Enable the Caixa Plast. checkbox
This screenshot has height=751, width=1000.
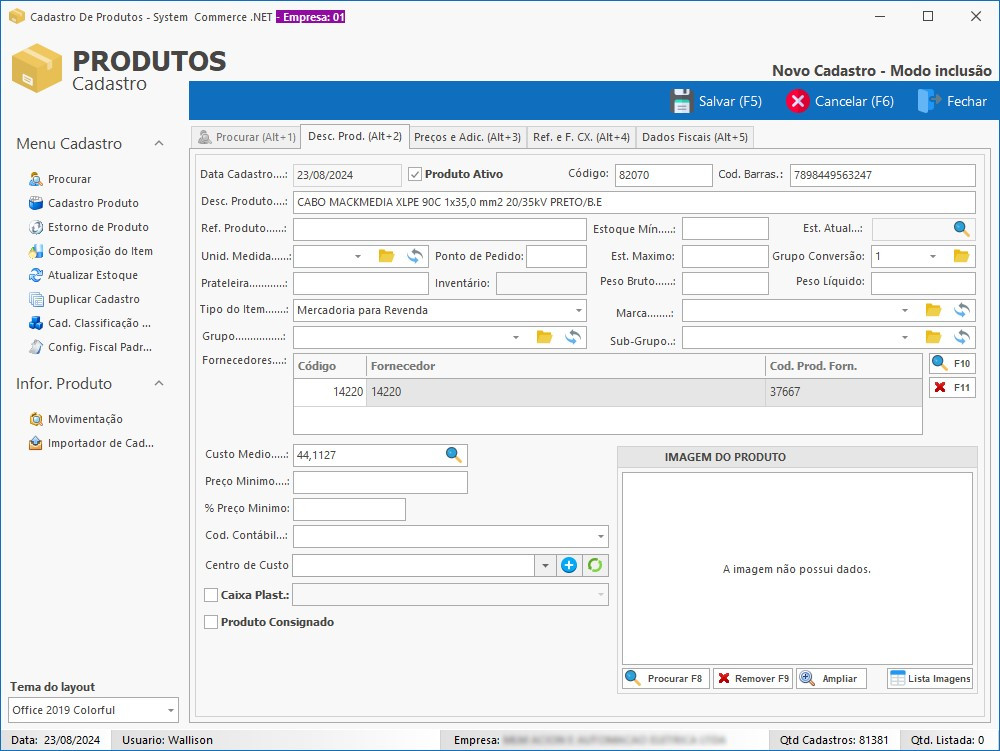coord(211,595)
